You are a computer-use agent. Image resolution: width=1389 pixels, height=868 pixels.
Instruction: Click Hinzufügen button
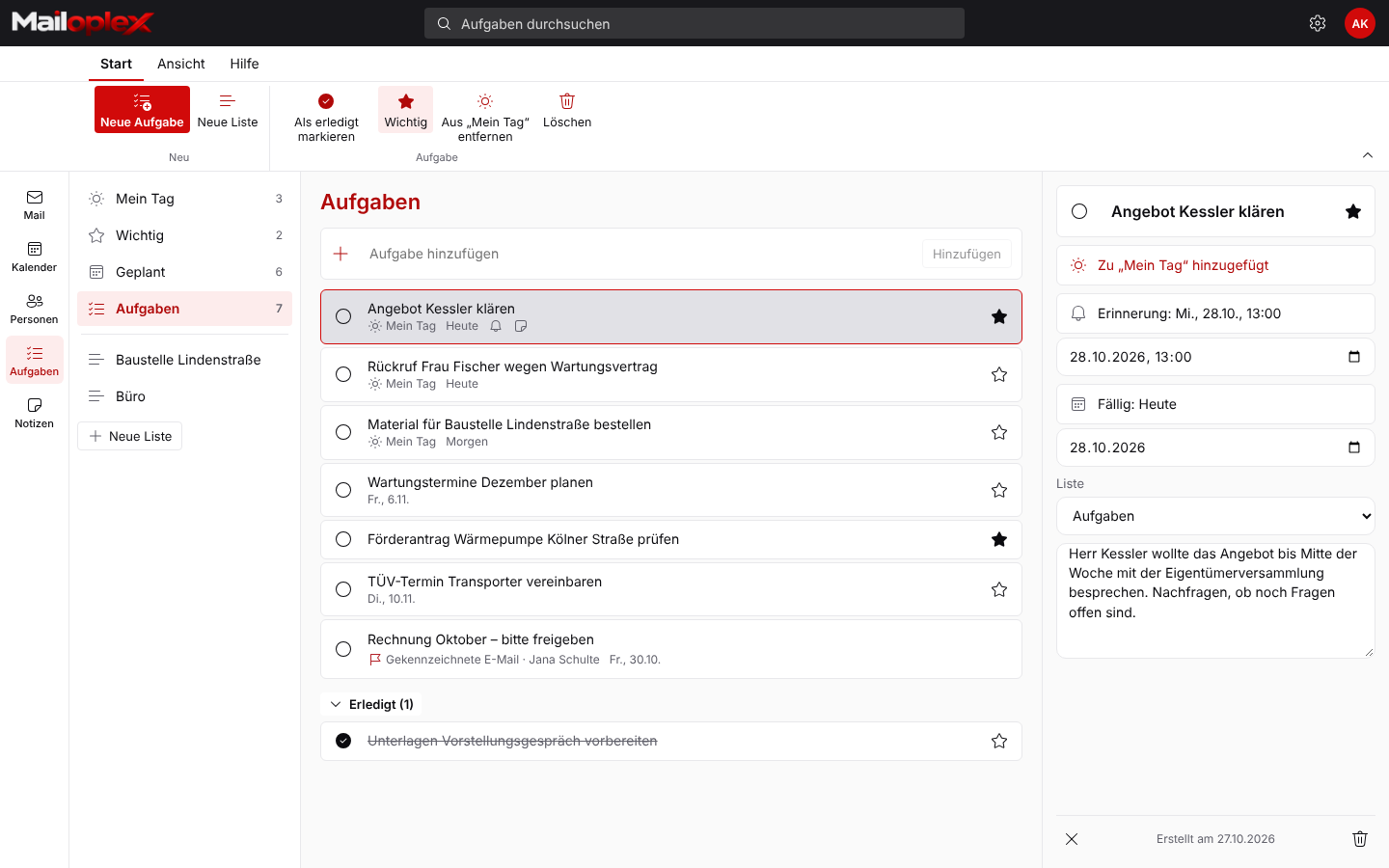point(967,254)
